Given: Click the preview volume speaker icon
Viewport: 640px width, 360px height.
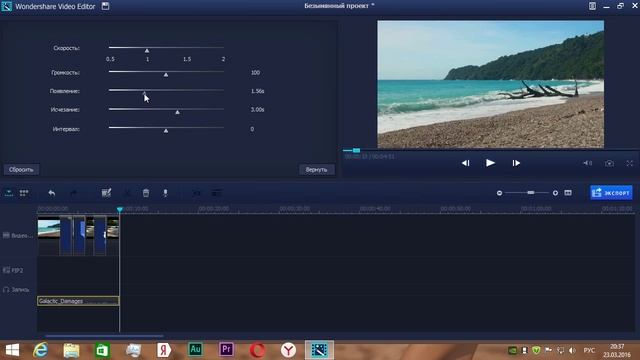Looking at the screenshot, I should click(587, 163).
